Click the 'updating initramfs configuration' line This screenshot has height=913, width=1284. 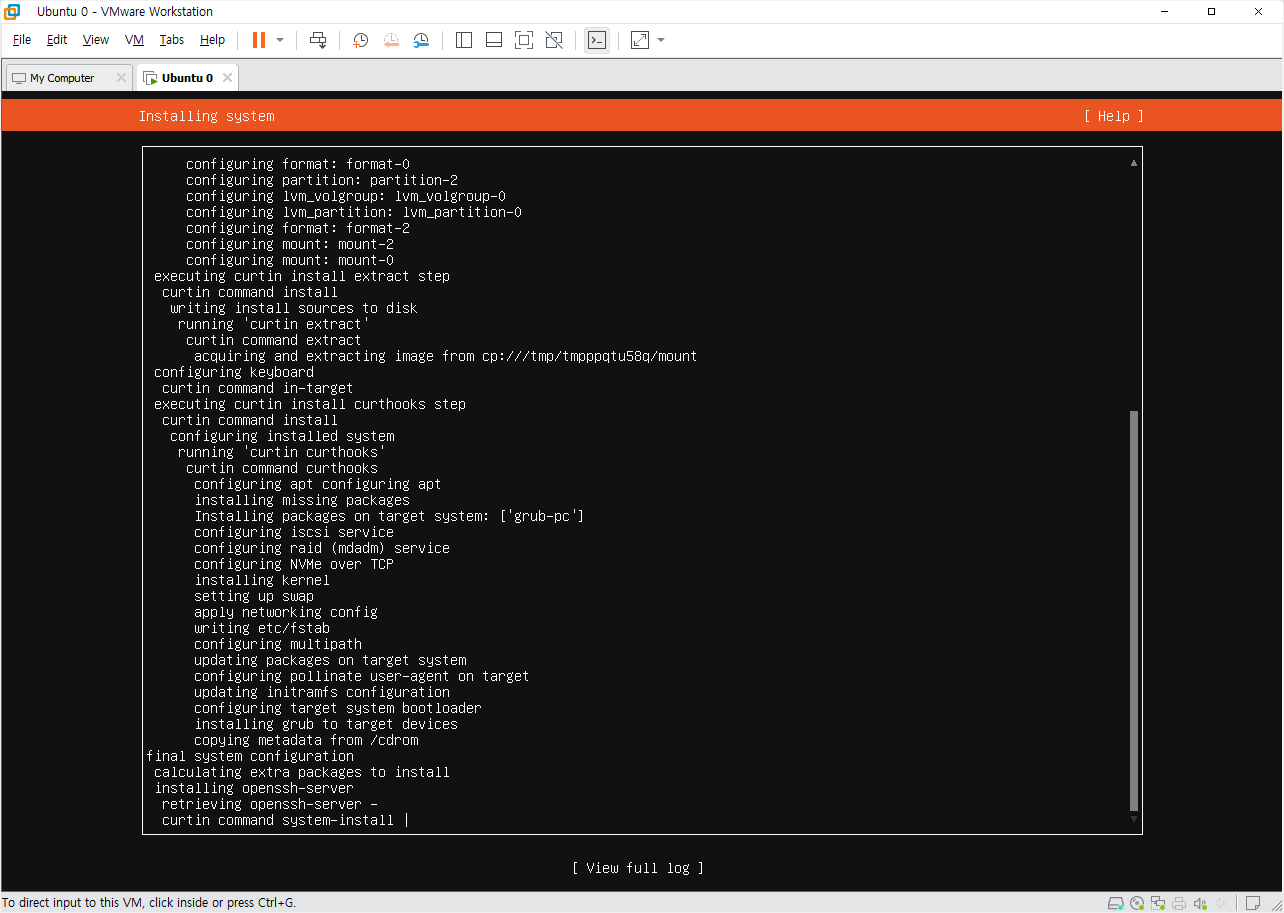(322, 692)
